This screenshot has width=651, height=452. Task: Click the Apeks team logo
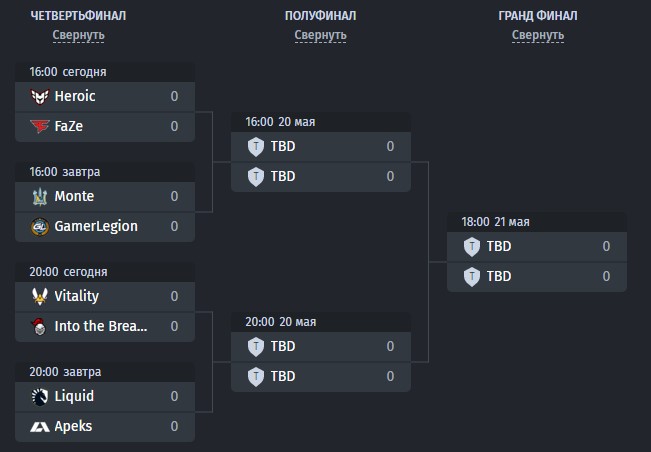pos(40,427)
